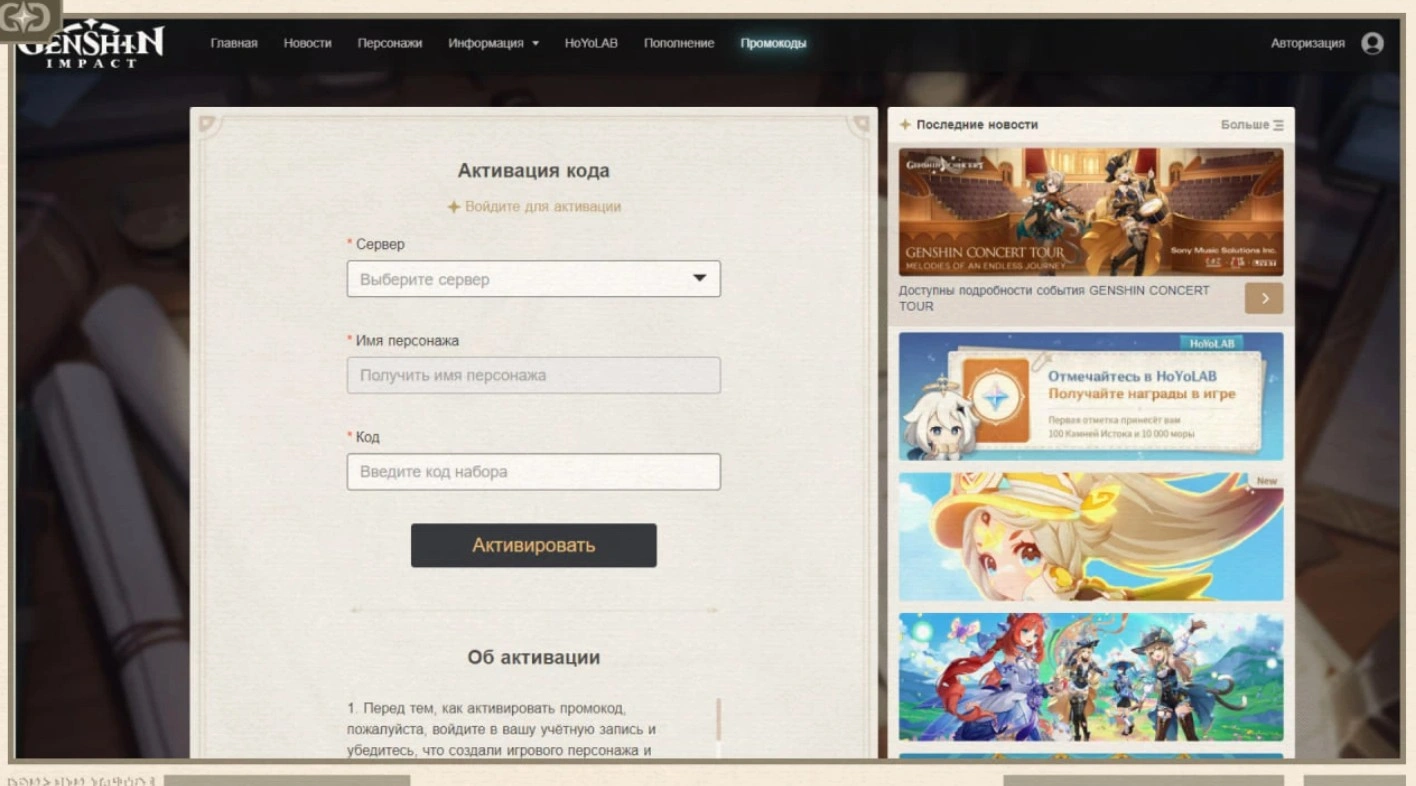Click the user profile avatar icon

point(1372,43)
